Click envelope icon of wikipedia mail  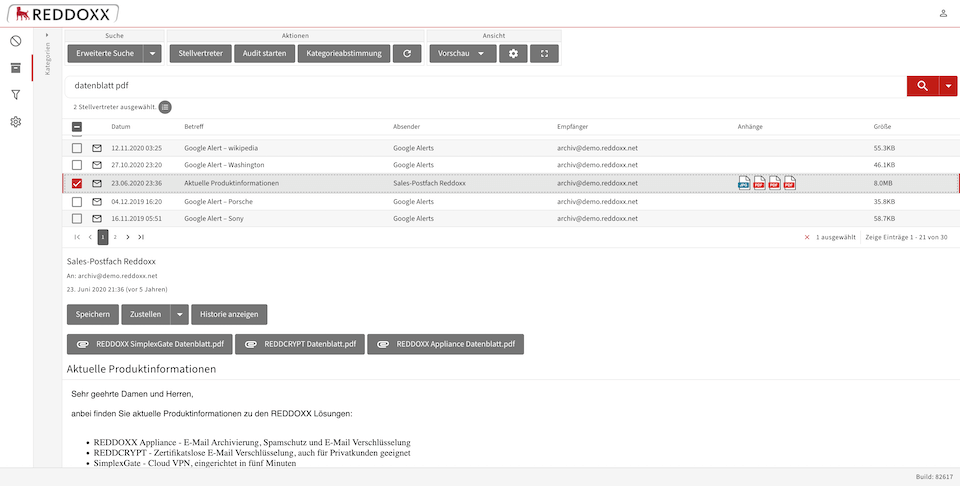pos(97,148)
